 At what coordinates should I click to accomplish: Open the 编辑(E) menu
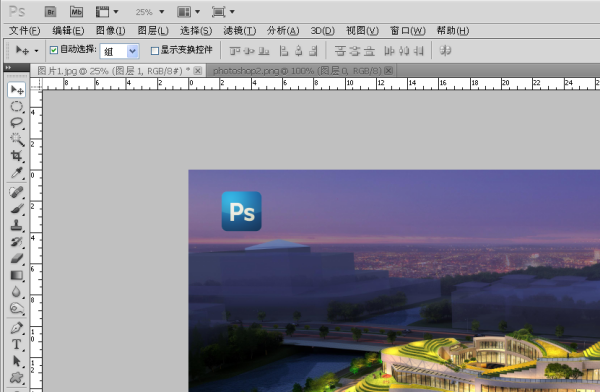pos(68,31)
